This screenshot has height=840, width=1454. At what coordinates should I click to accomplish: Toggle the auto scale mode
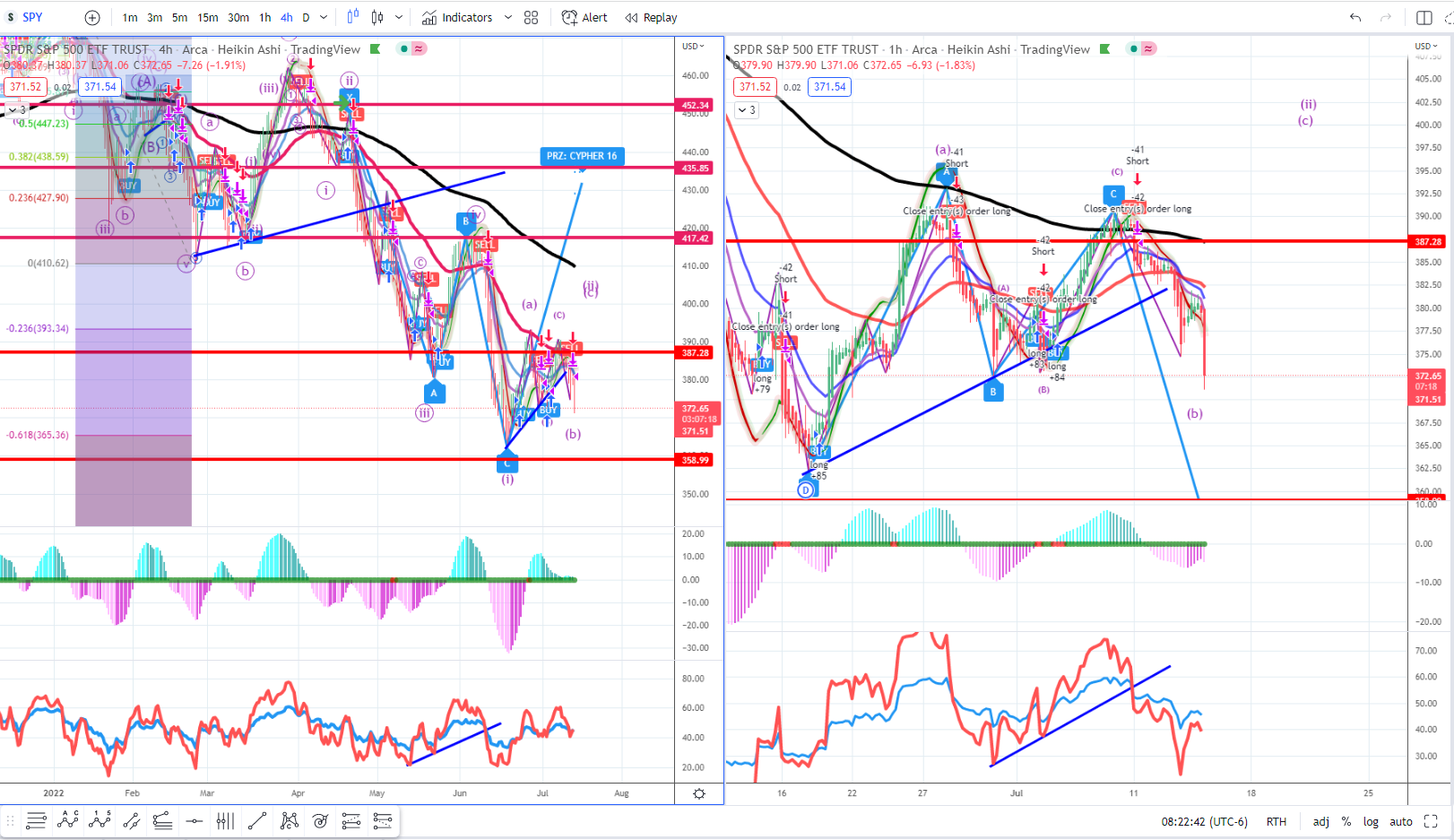pyautogui.click(x=1401, y=821)
